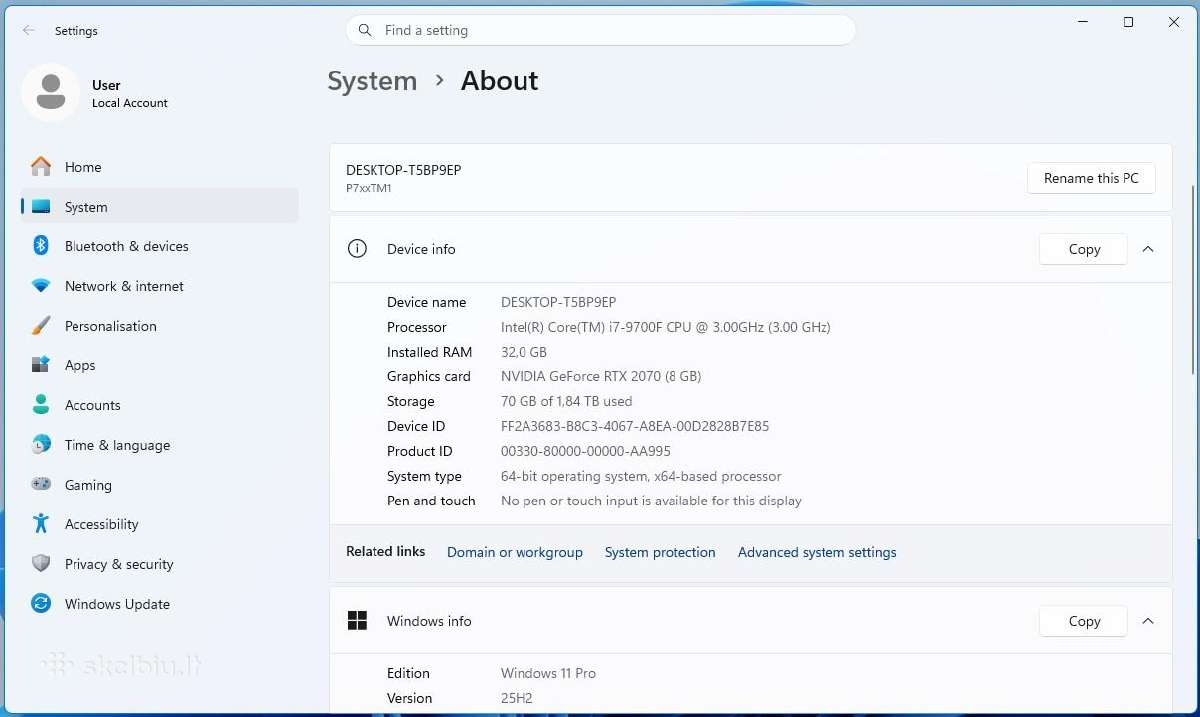Click the Device name value in Device info
This screenshot has width=1200, height=717.
559,302
